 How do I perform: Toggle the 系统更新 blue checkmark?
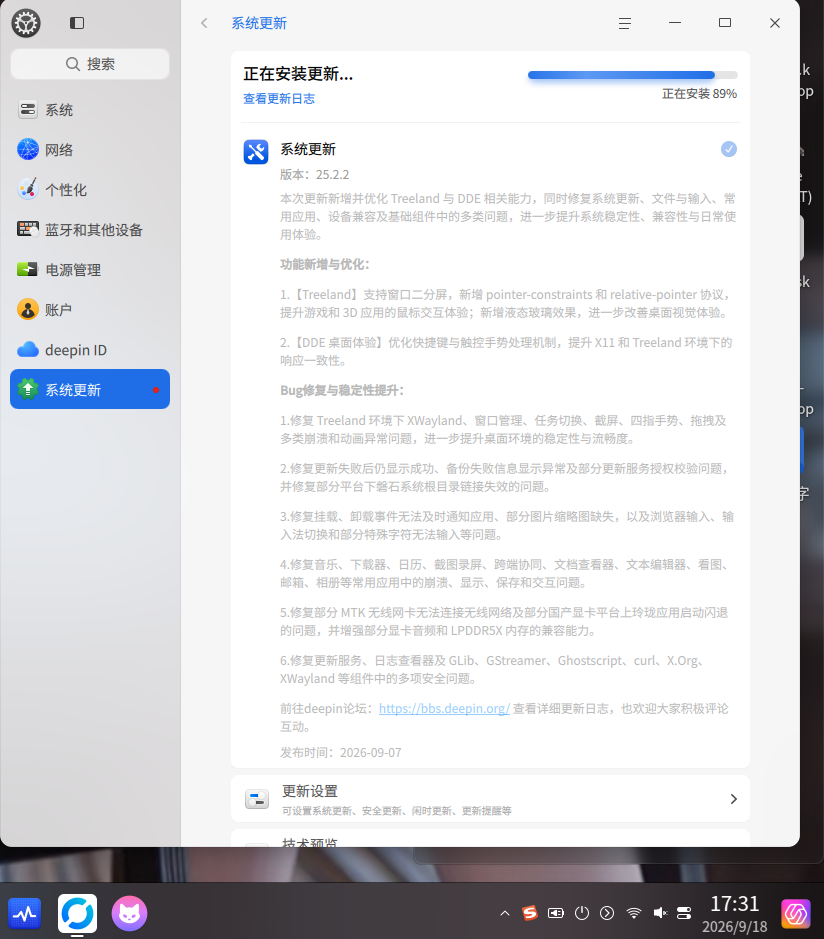(729, 149)
